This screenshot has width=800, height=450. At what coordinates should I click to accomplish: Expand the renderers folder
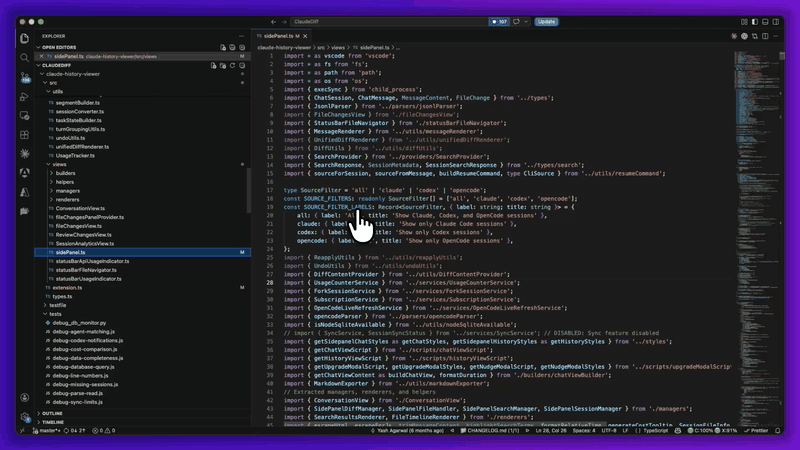[52, 199]
